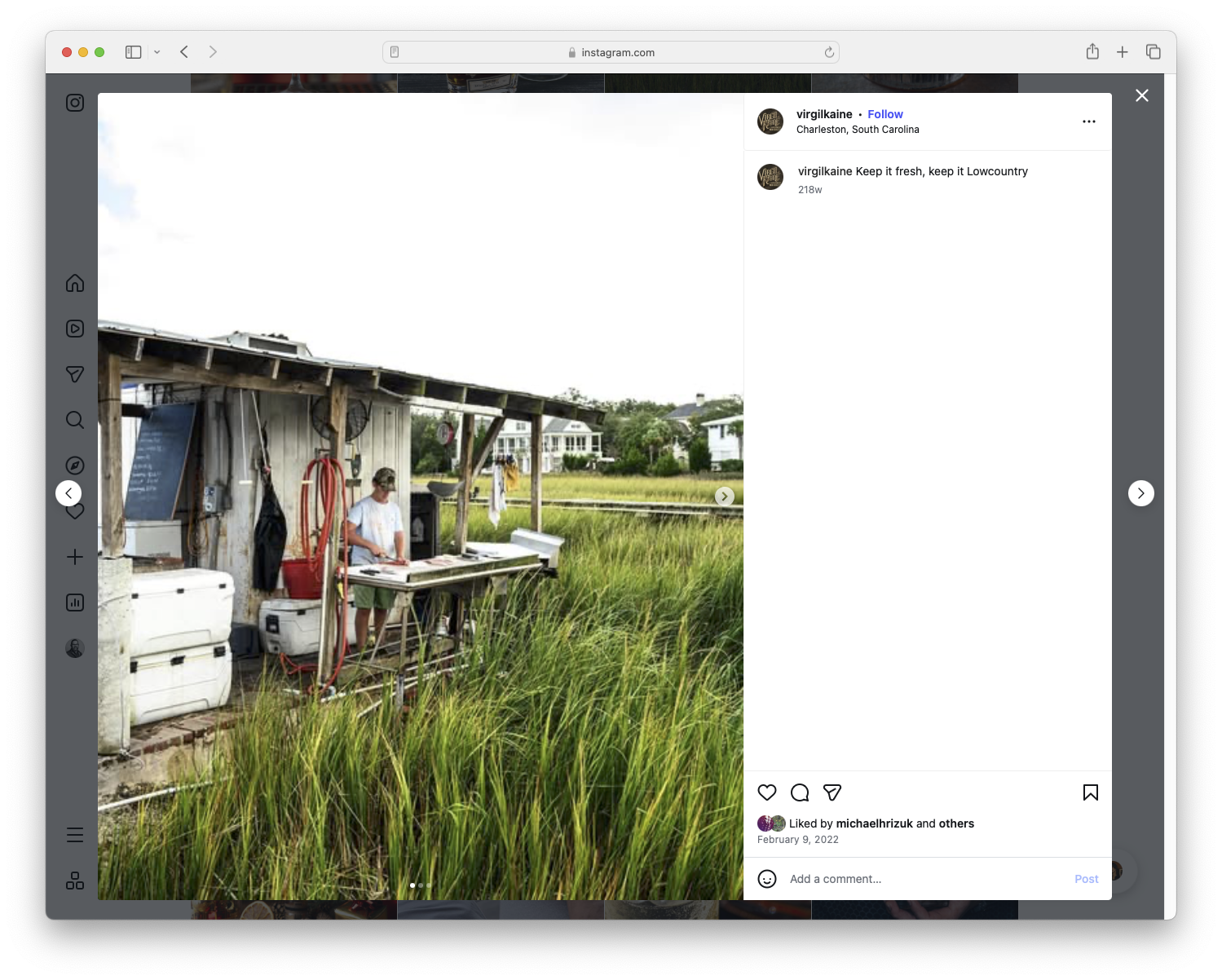Screen dimensions: 1222x980
Task: Open Explore compass icon in sidebar
Action: coord(75,466)
